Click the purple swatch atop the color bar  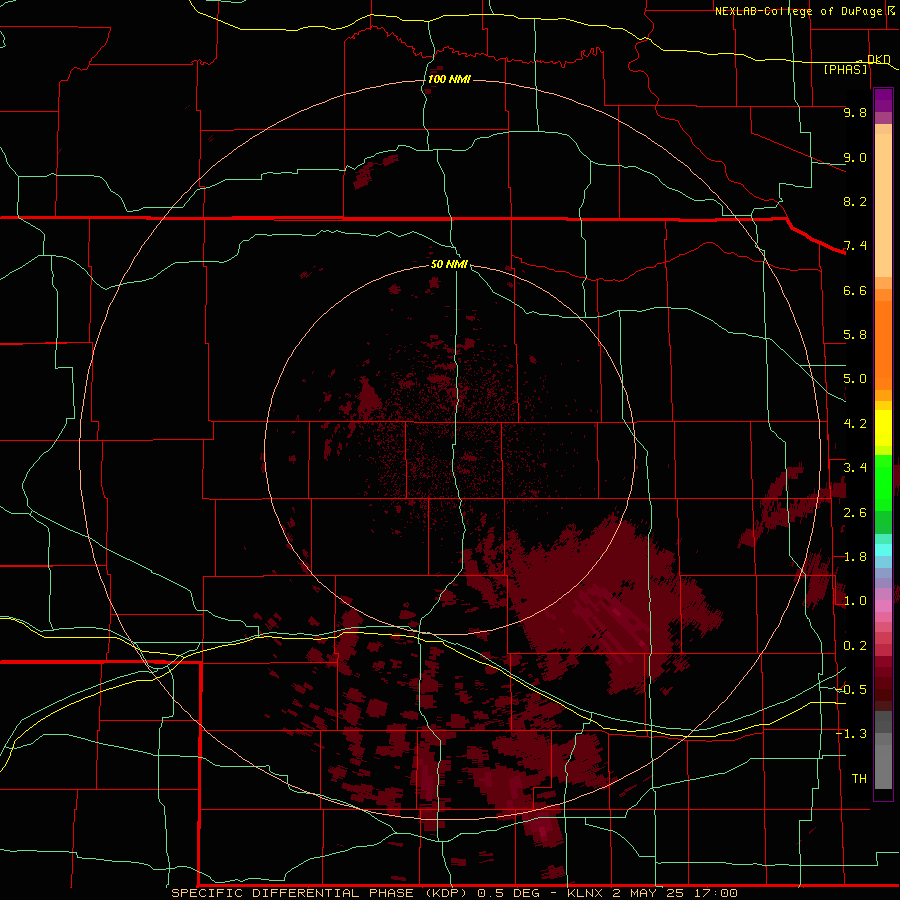[883, 100]
